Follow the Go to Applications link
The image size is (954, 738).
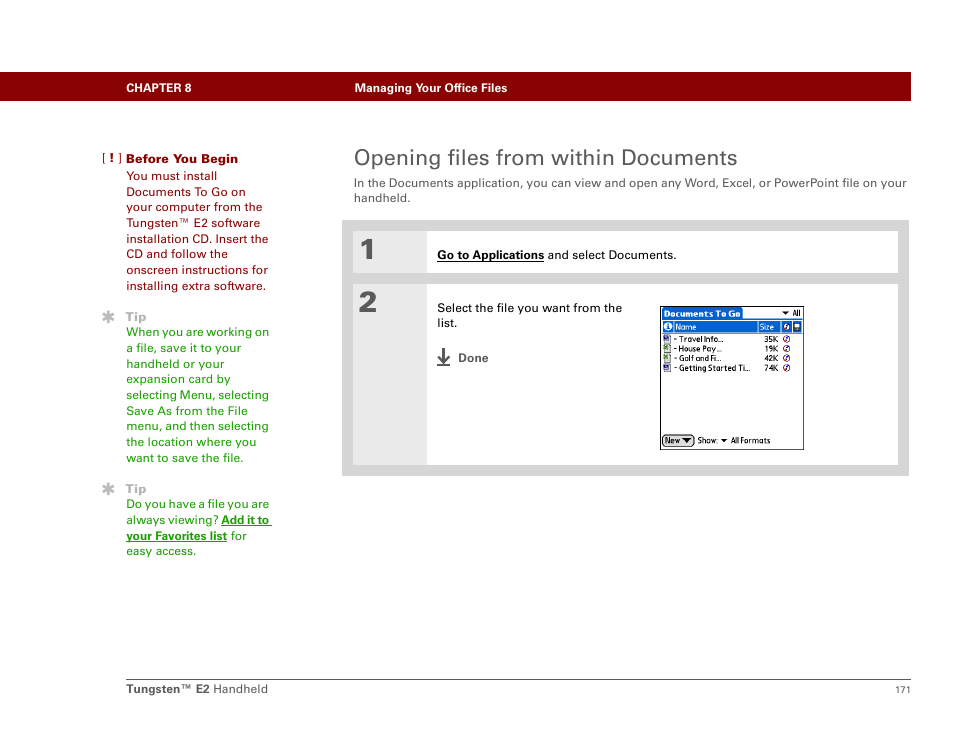[490, 255]
